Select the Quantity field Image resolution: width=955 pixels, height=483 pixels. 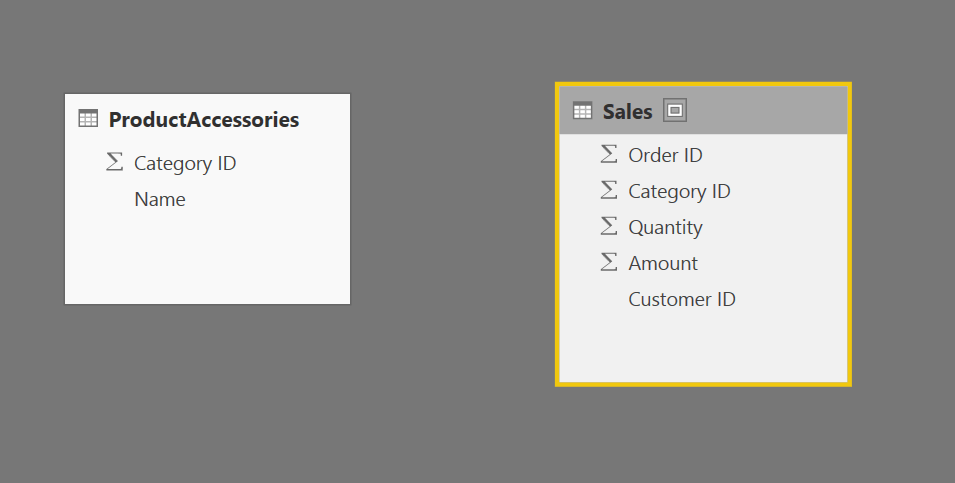(703, 227)
